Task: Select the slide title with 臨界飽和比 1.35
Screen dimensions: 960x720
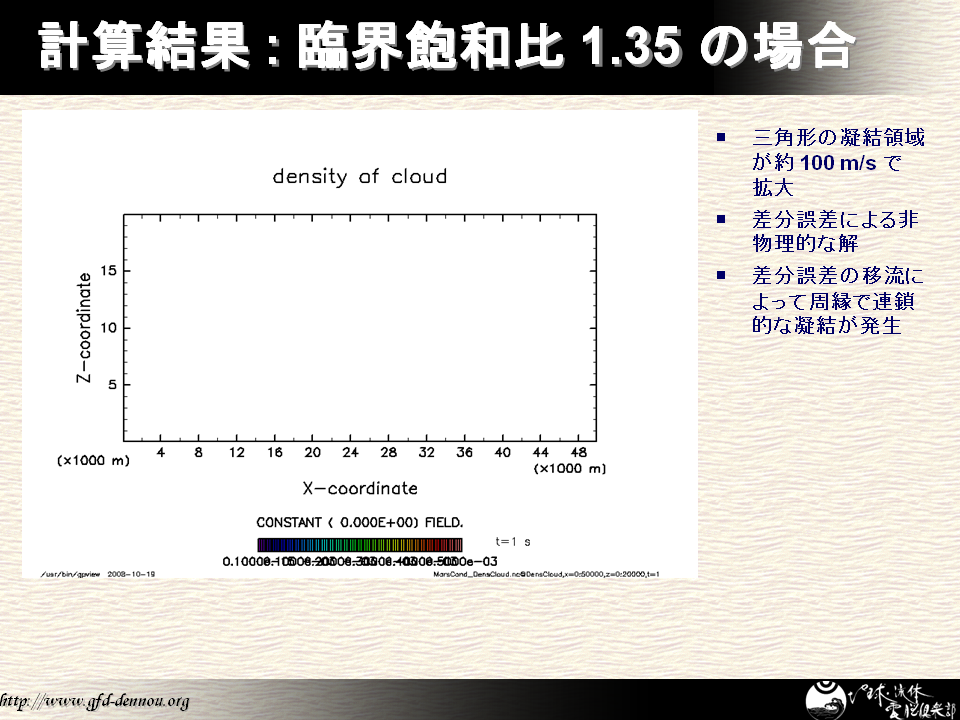Action: 447,46
